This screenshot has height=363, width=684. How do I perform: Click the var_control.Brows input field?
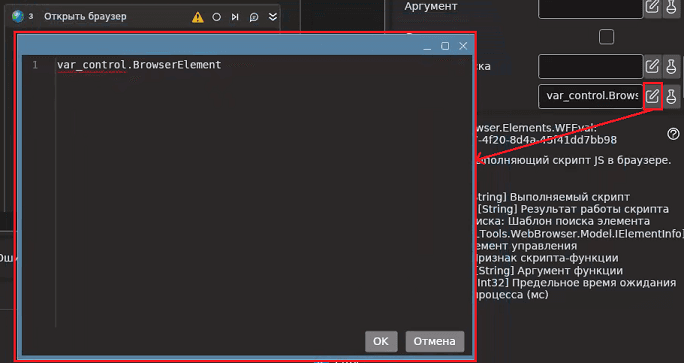[x=590, y=96]
